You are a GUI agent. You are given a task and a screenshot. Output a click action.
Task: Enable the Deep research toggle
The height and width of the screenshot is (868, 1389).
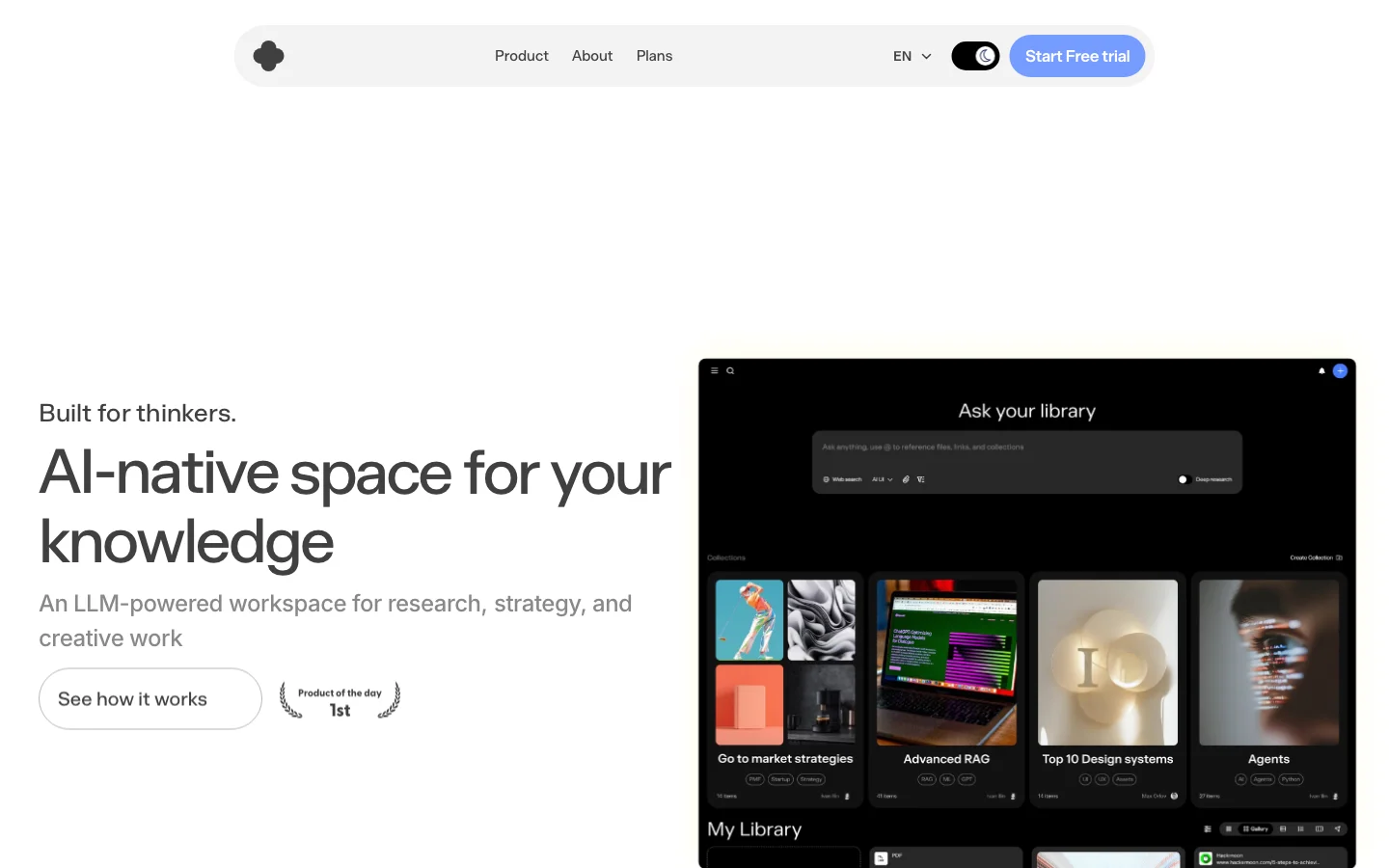point(1184,479)
